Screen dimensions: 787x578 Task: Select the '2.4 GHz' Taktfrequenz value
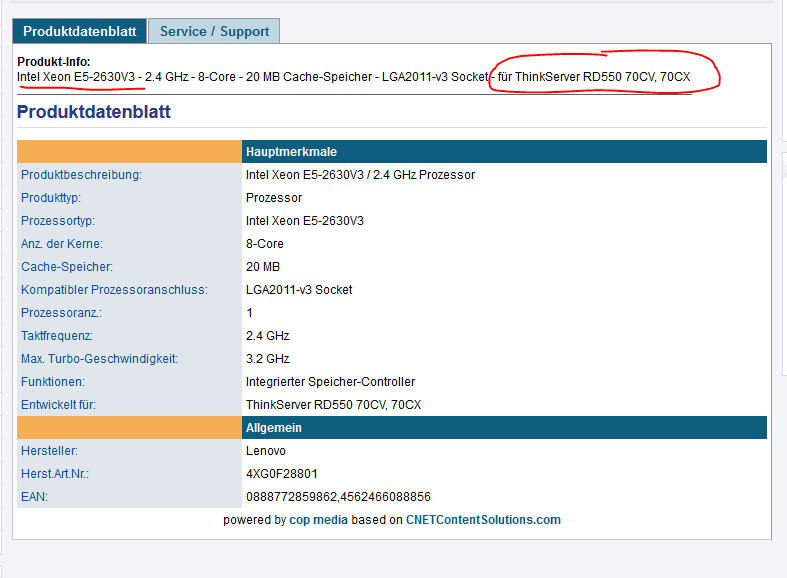pos(268,336)
